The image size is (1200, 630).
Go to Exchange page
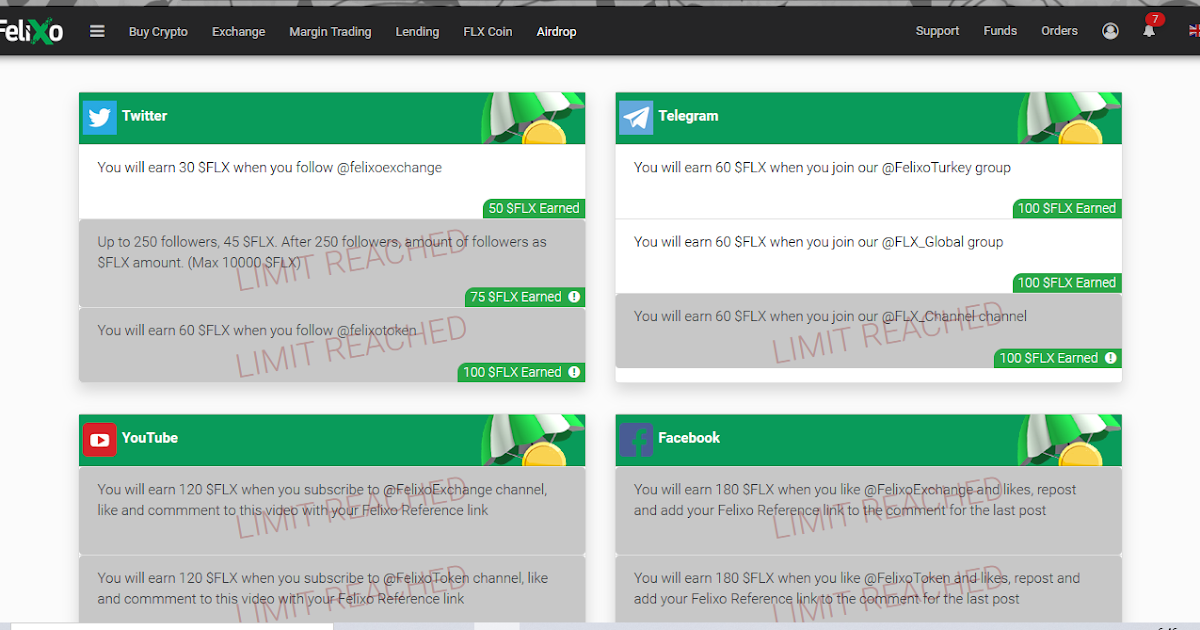click(x=239, y=32)
